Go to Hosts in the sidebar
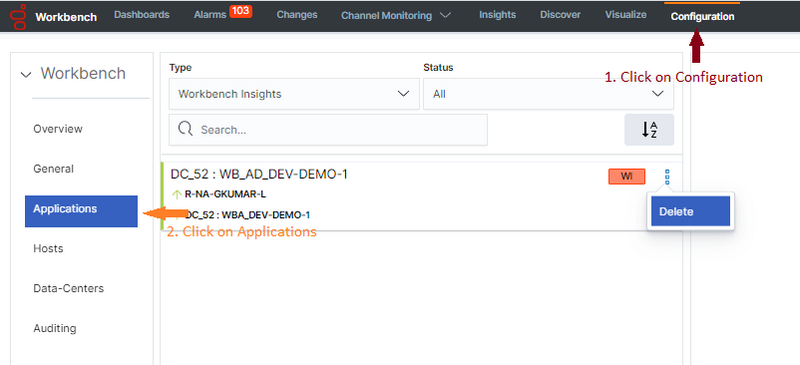 pos(48,249)
